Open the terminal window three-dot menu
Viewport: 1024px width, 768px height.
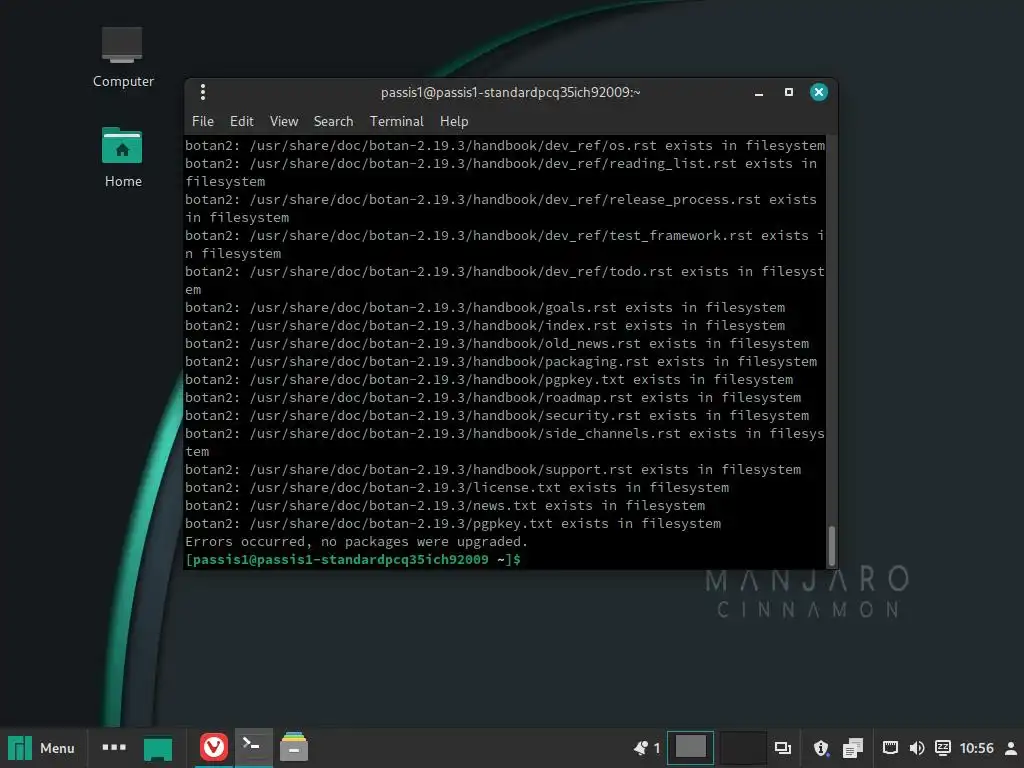pos(203,92)
